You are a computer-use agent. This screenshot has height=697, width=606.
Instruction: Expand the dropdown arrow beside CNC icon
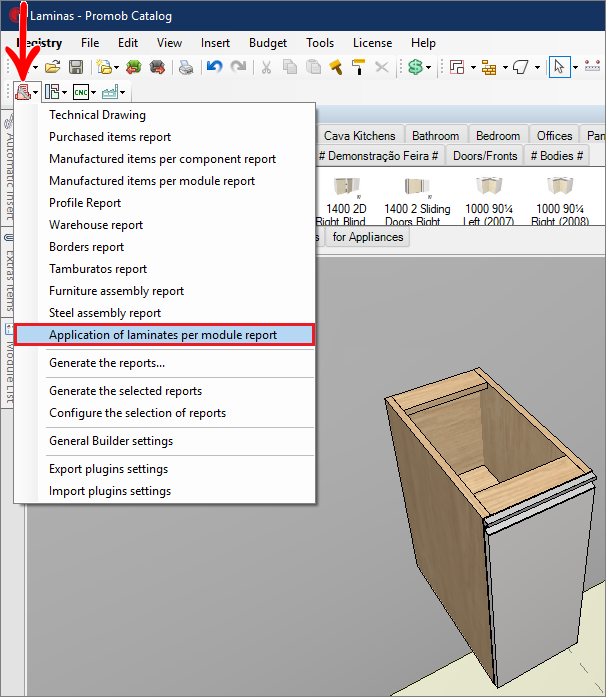click(x=93, y=92)
